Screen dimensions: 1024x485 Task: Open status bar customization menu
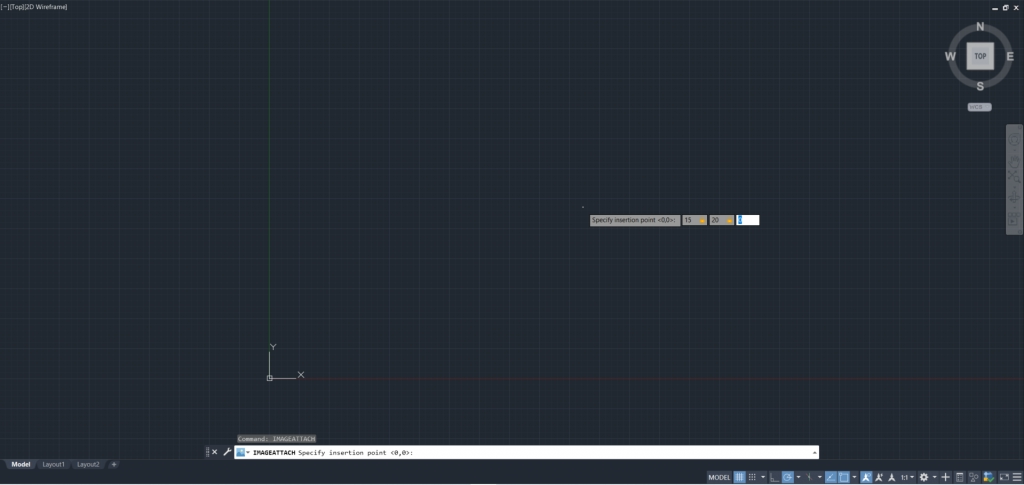tap(1017, 477)
